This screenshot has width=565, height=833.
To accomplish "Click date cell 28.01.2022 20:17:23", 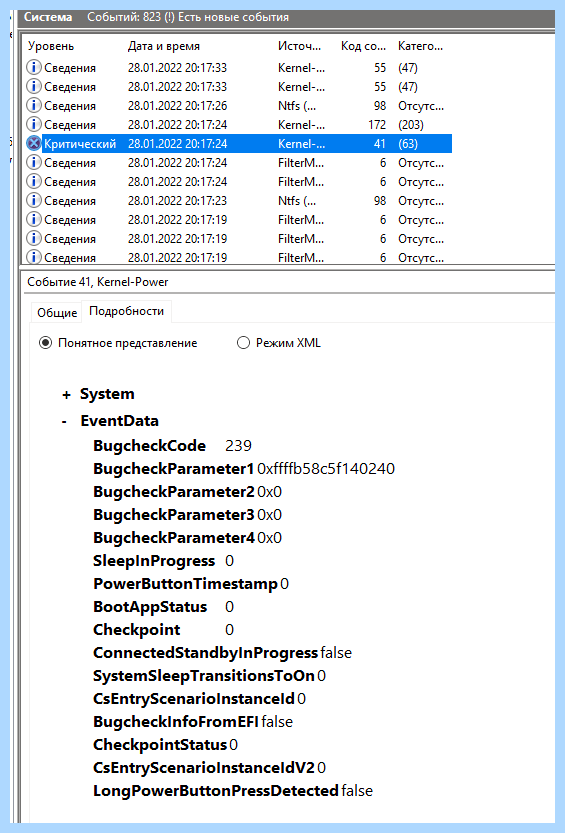I will tap(177, 201).
